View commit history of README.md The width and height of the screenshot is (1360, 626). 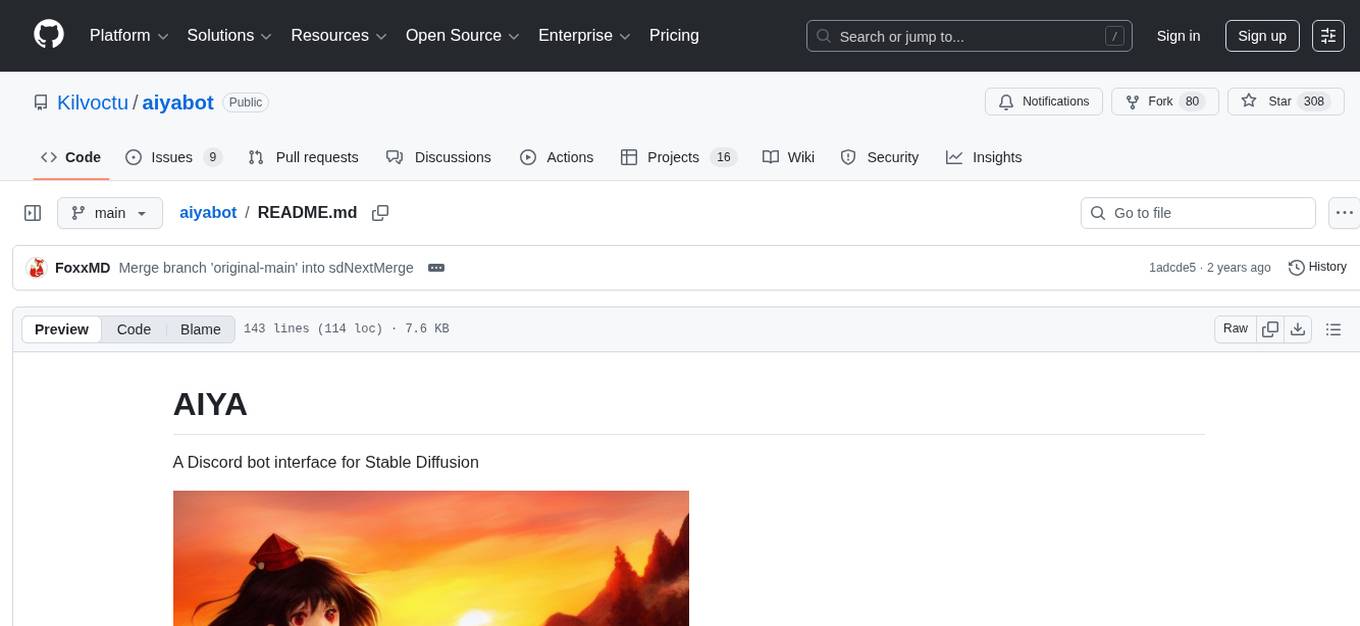pos(1317,267)
